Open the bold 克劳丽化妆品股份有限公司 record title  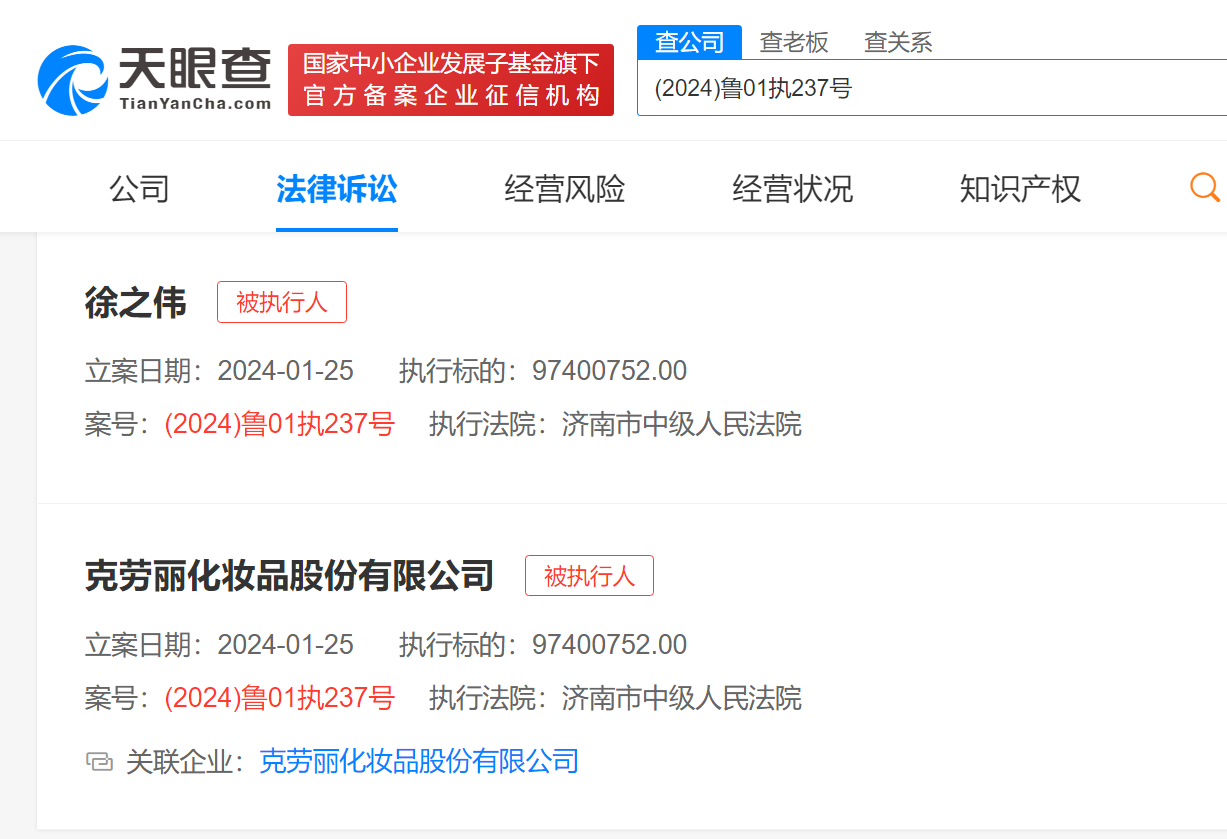[x=290, y=576]
